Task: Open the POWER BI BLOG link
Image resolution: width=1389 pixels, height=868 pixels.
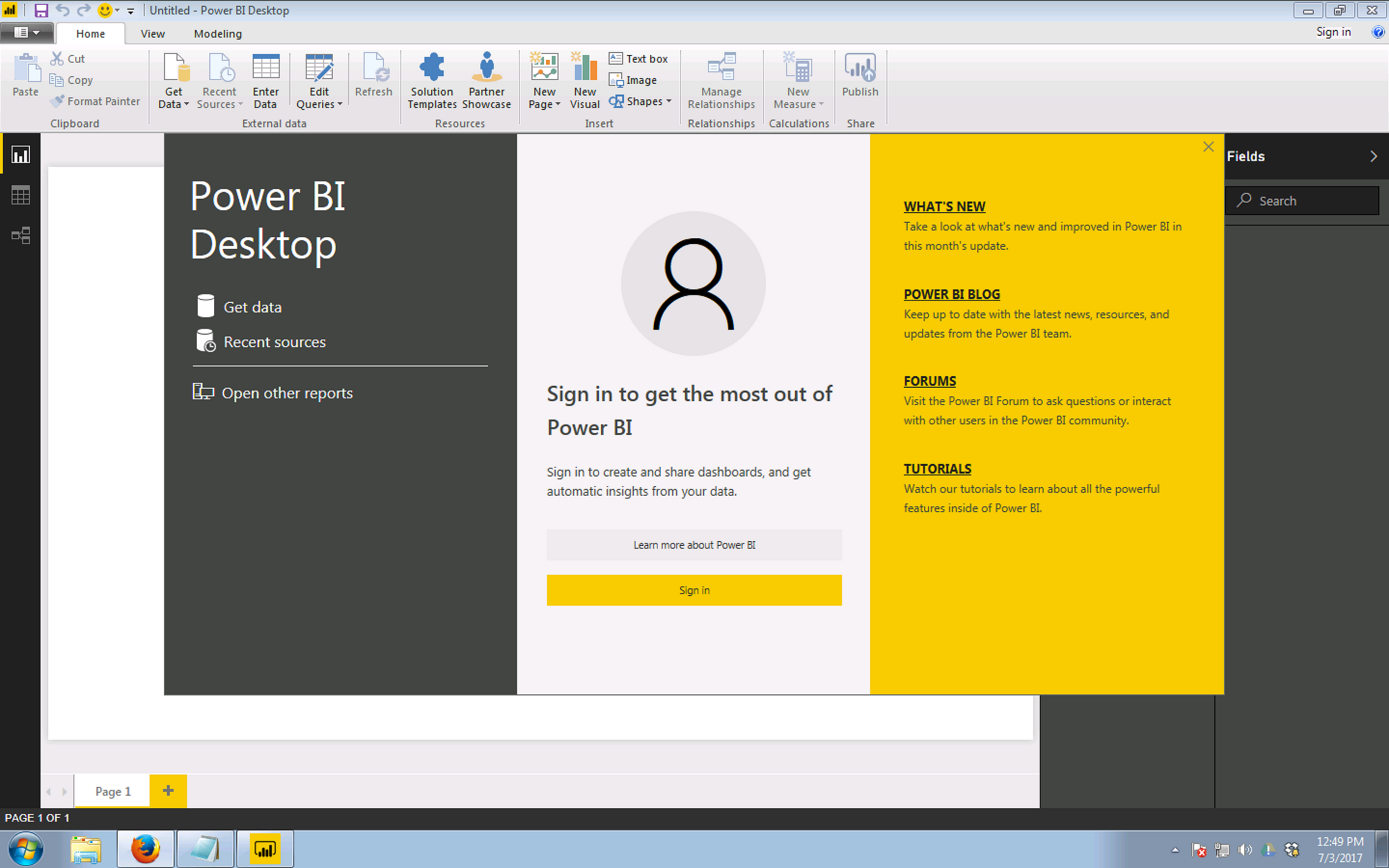Action: [951, 294]
